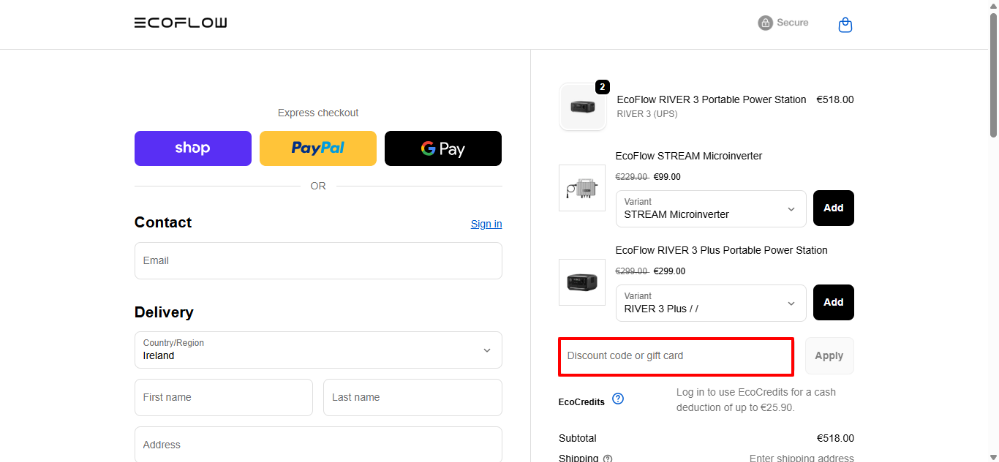Open the Country/Region dropdown showing Ireland
The image size is (999, 462).
[x=318, y=350]
